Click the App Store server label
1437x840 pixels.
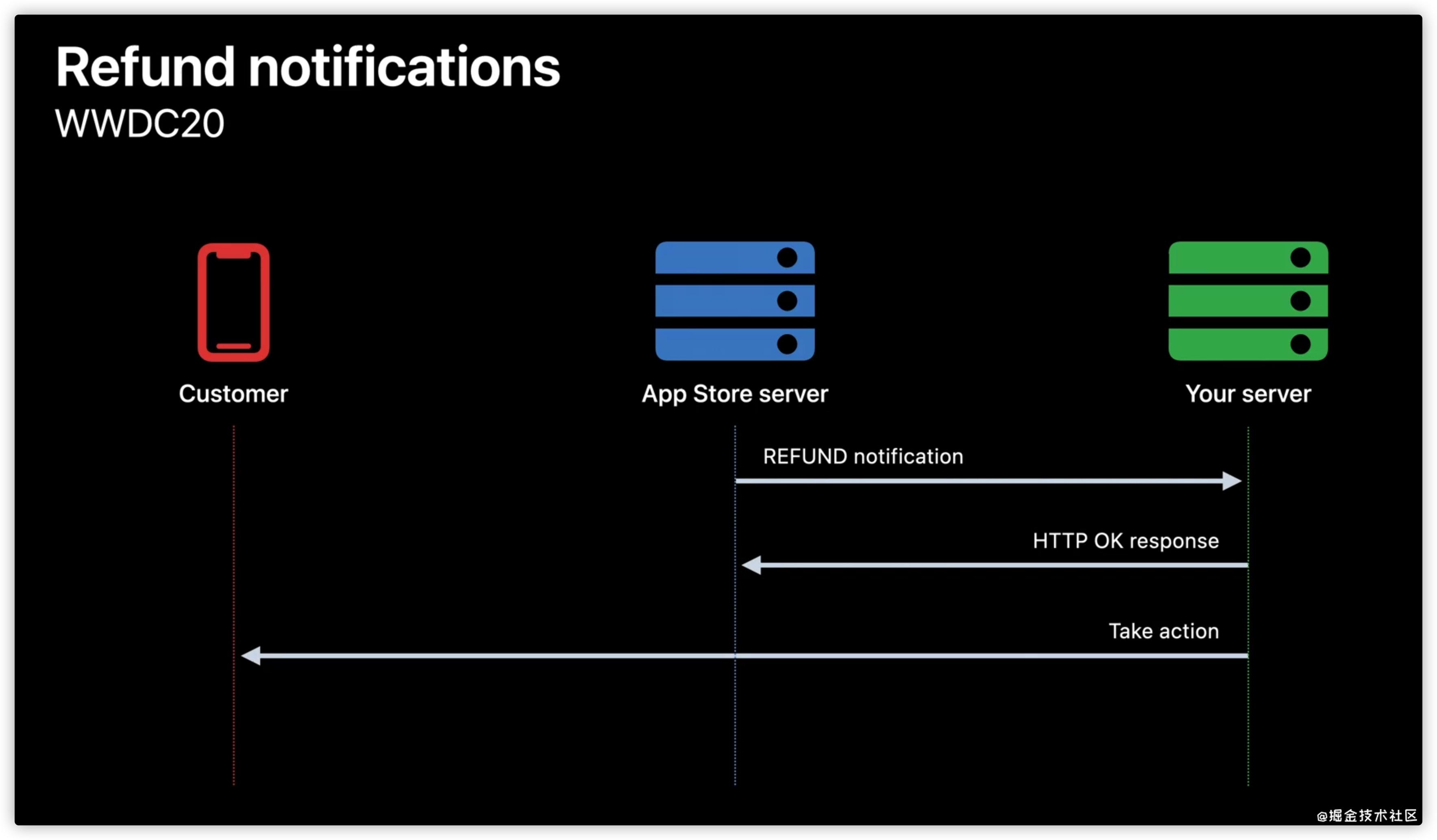734,394
